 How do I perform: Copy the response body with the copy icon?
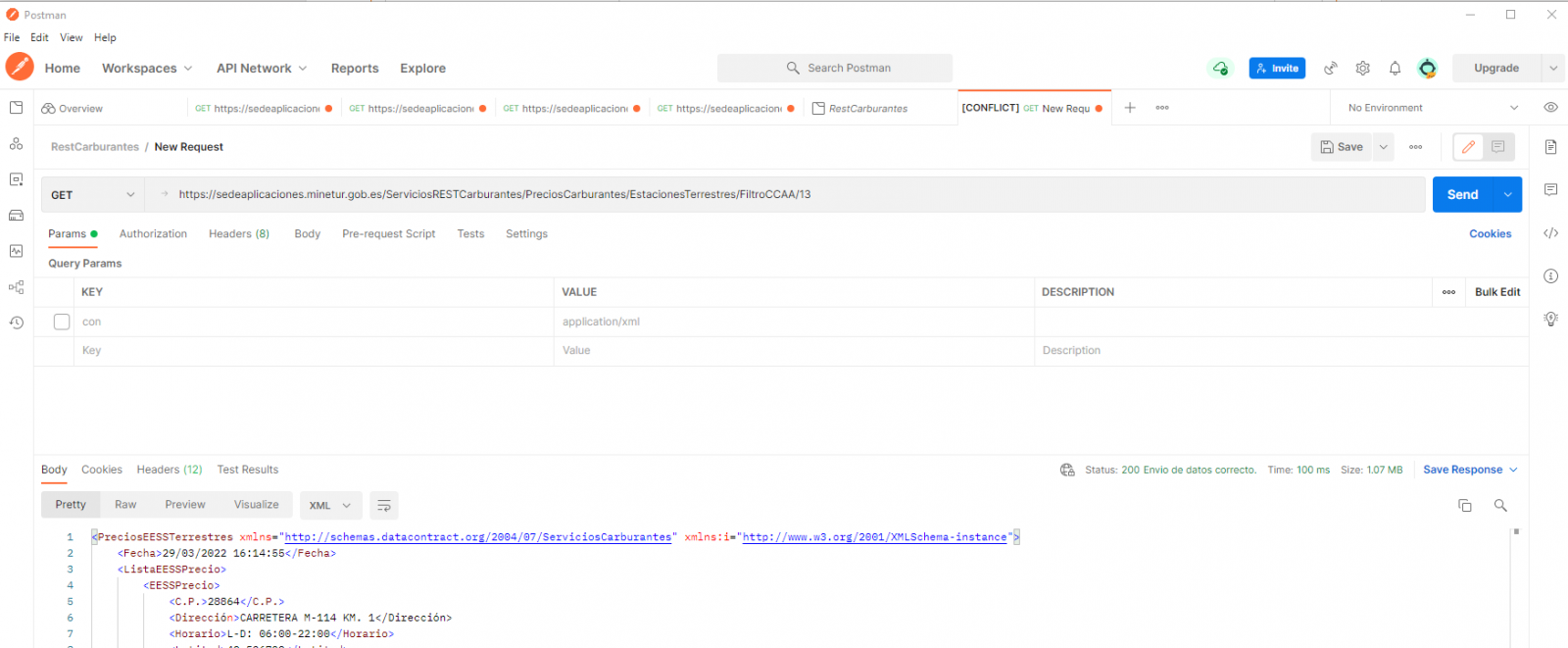click(x=1465, y=506)
